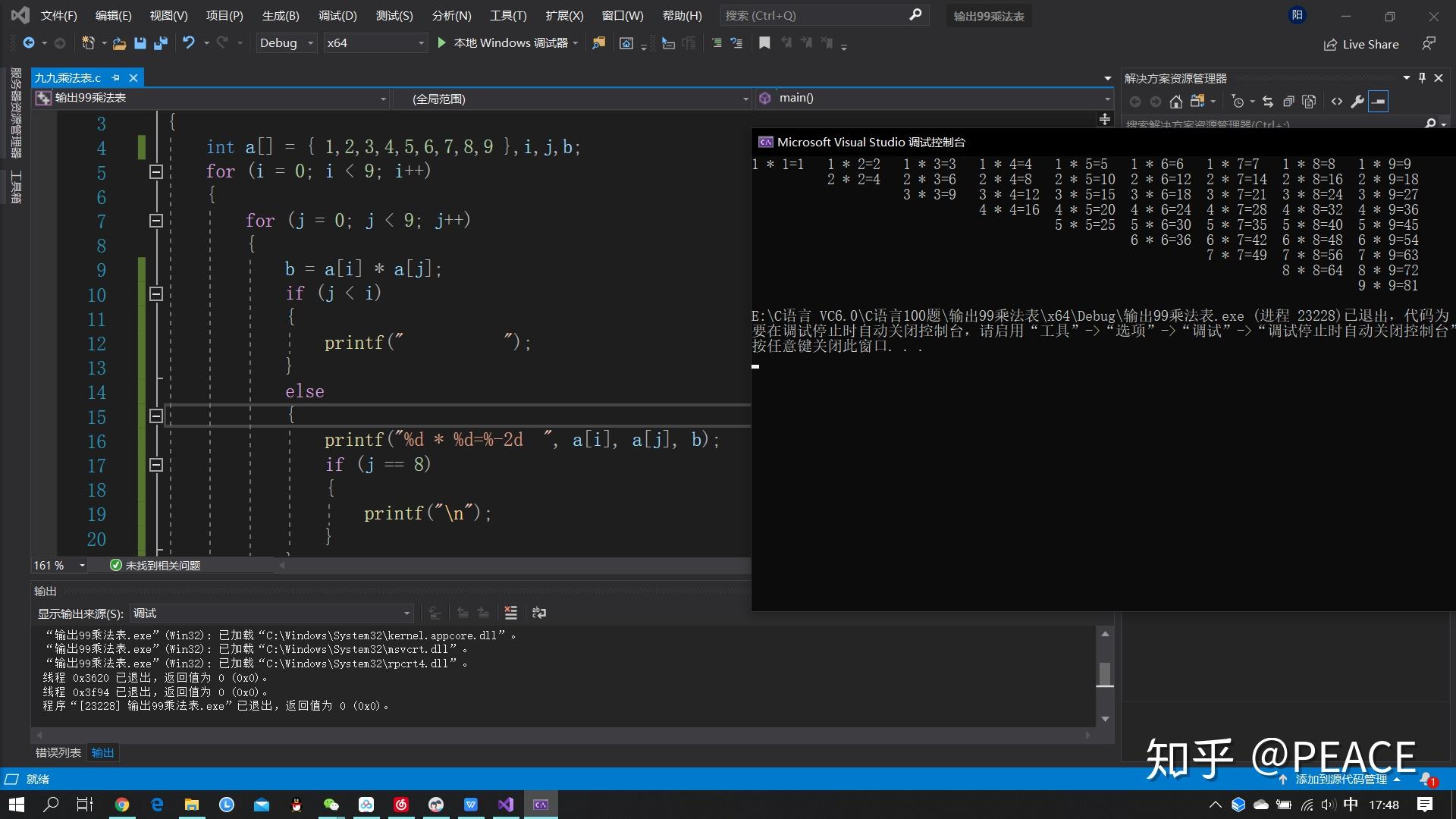Click Solution Explorer home icon

click(x=1175, y=101)
